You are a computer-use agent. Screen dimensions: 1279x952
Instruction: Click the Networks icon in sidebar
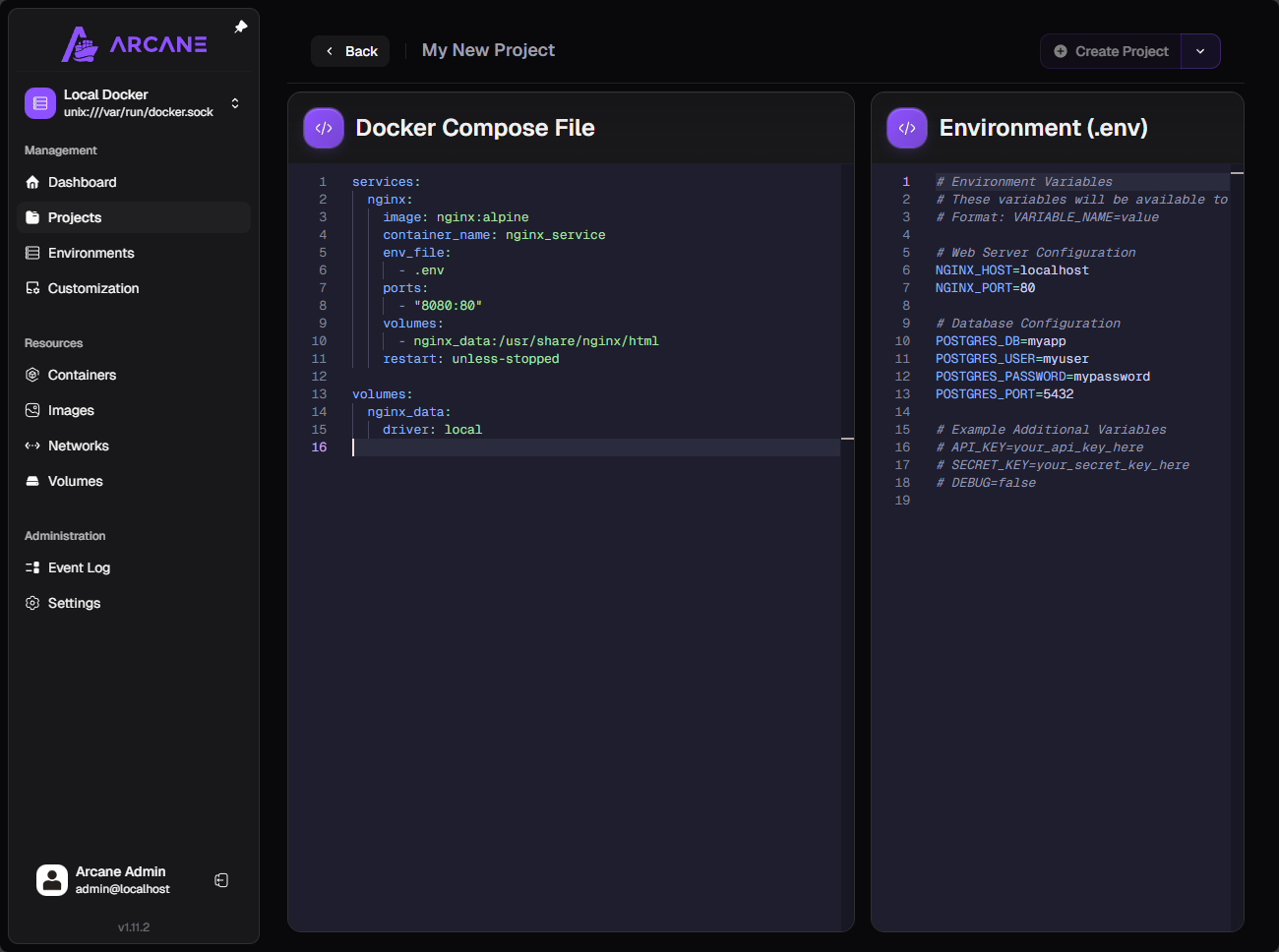click(x=32, y=446)
